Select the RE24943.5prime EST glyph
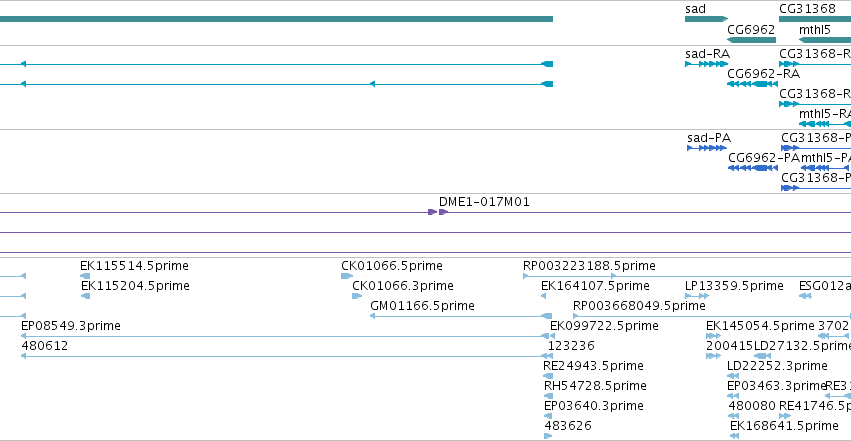 pos(548,376)
